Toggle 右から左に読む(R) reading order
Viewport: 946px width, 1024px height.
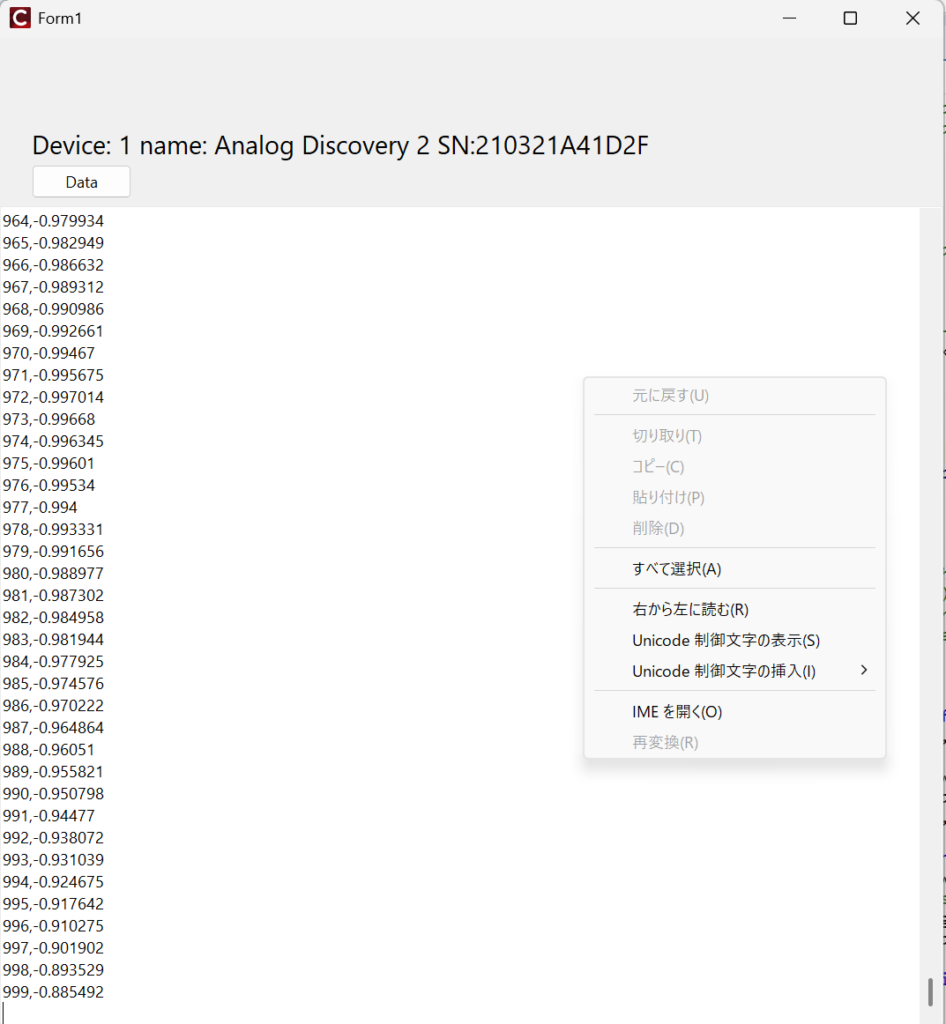point(690,609)
